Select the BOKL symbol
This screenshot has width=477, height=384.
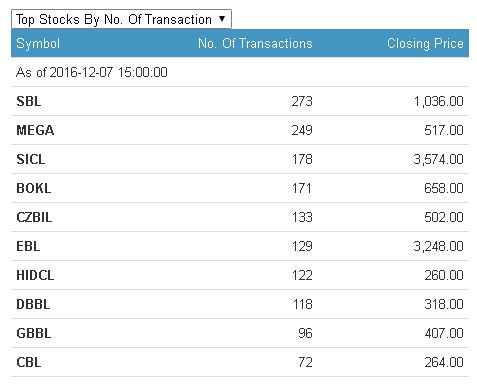pyautogui.click(x=34, y=188)
